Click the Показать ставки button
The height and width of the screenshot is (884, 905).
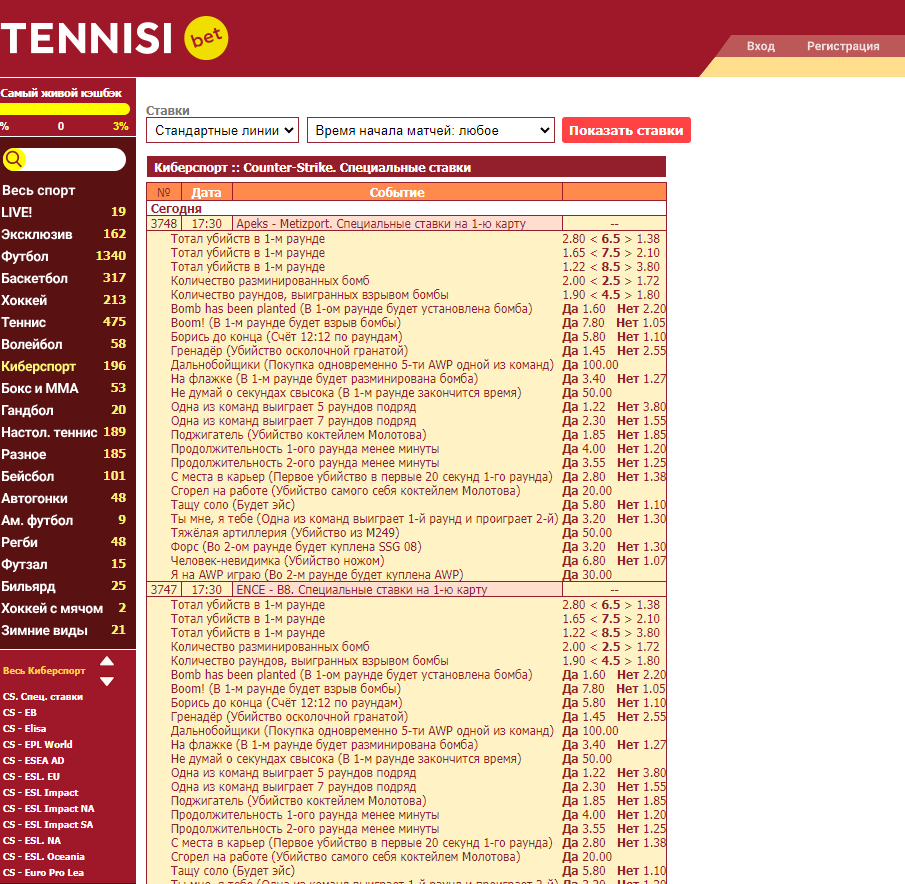[x=626, y=130]
